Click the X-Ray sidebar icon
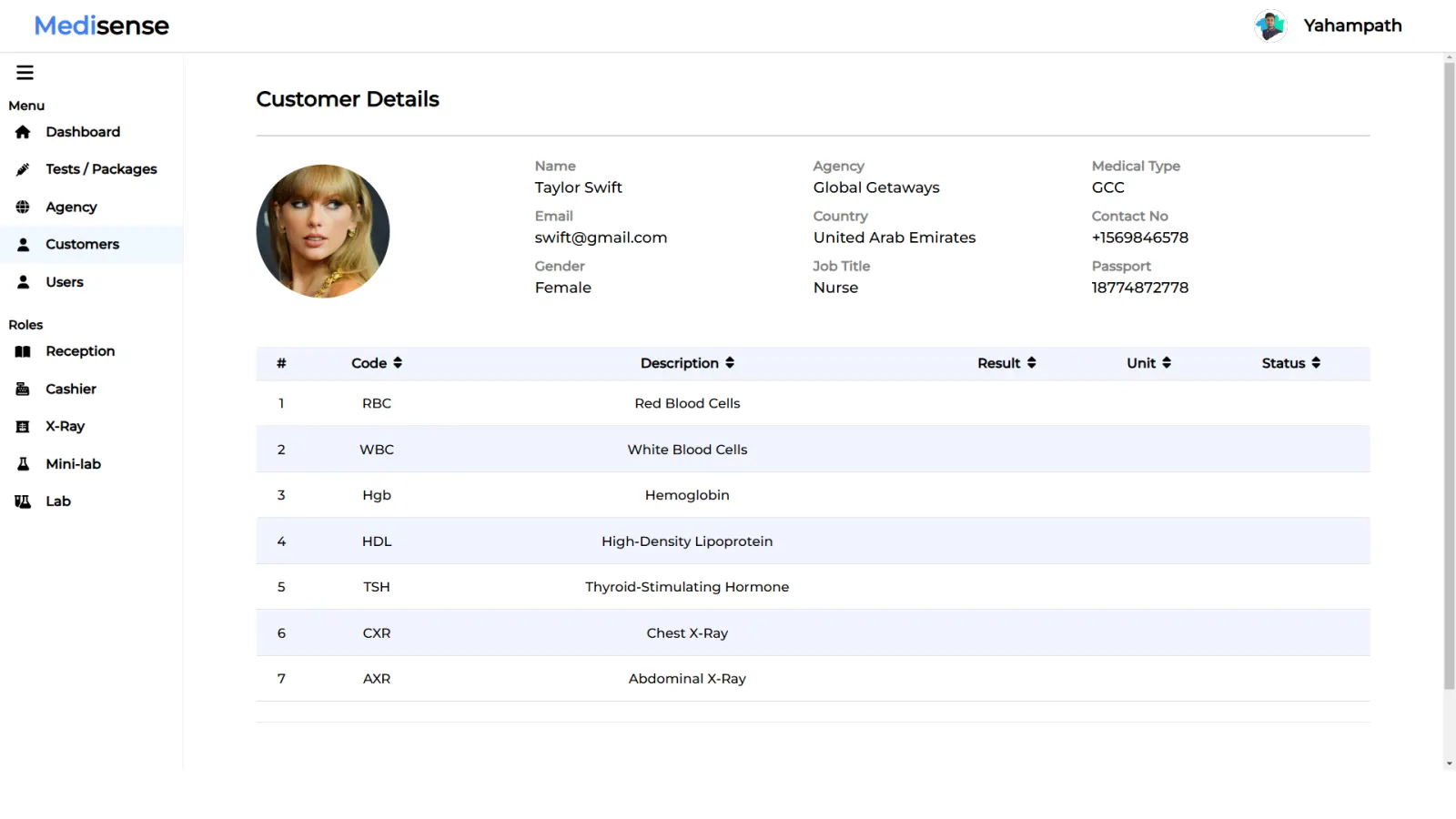Viewport: 1456px width, 819px height. (23, 426)
